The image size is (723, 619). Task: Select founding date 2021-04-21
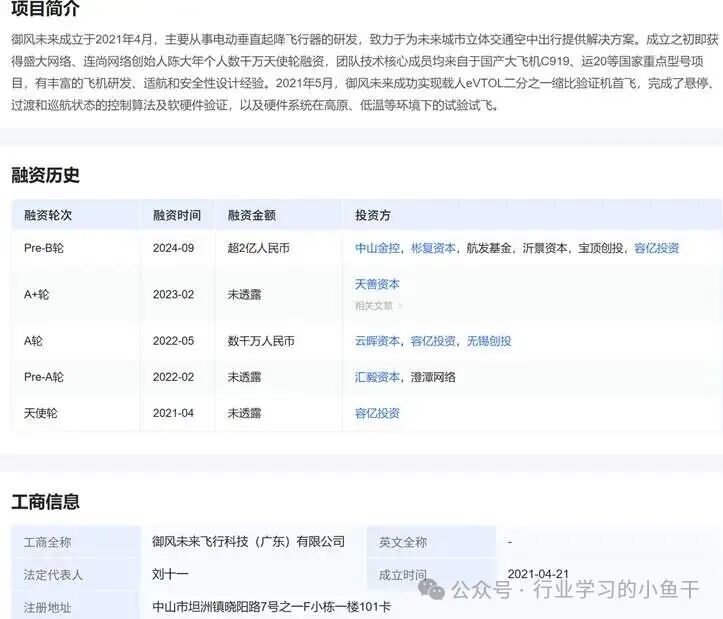coord(538,574)
